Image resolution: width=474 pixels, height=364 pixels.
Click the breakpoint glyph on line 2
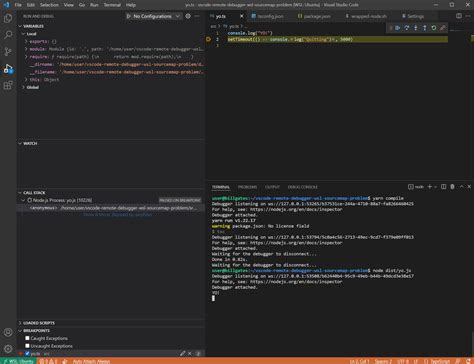(208, 39)
